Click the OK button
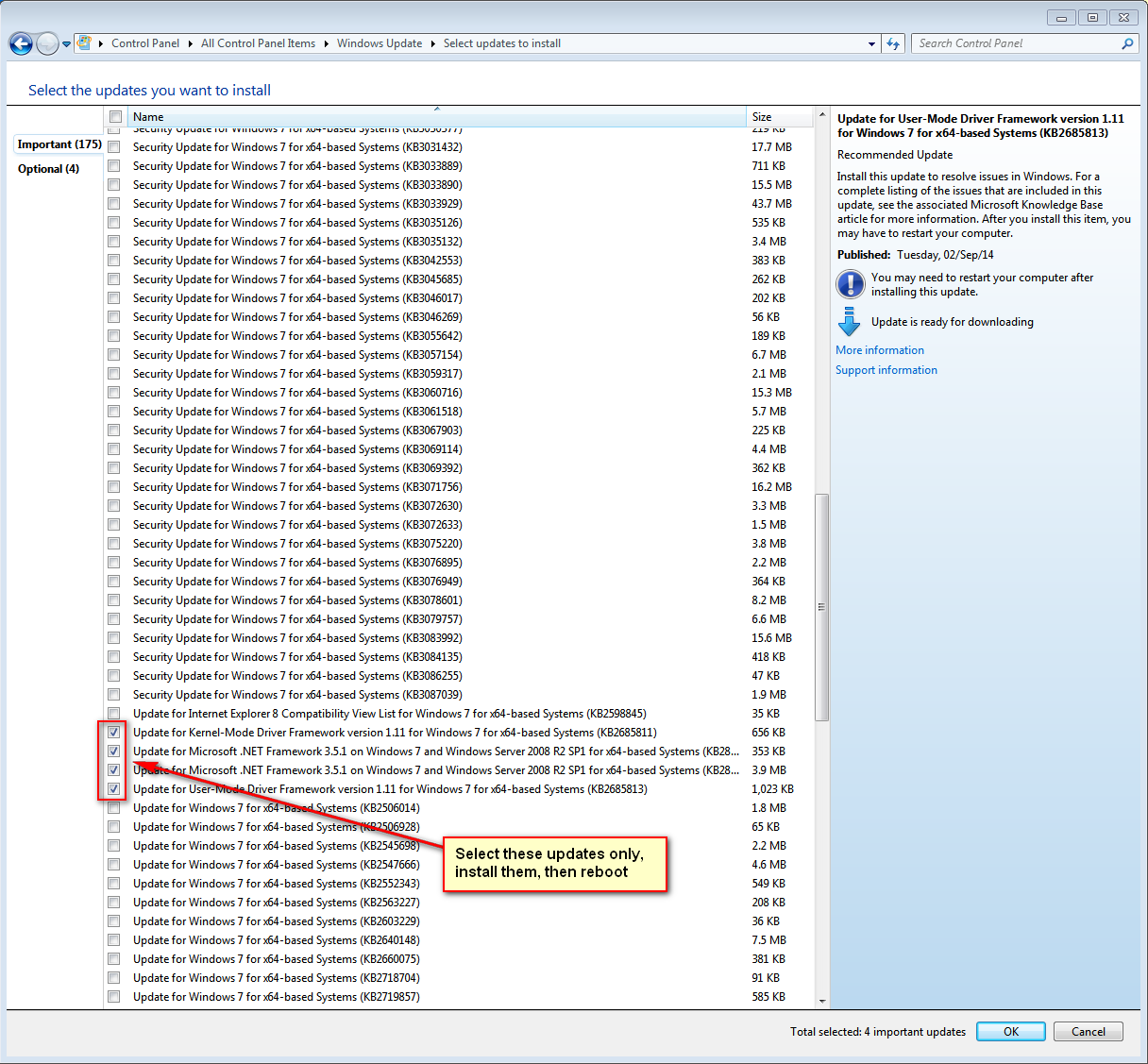 (1011, 1032)
